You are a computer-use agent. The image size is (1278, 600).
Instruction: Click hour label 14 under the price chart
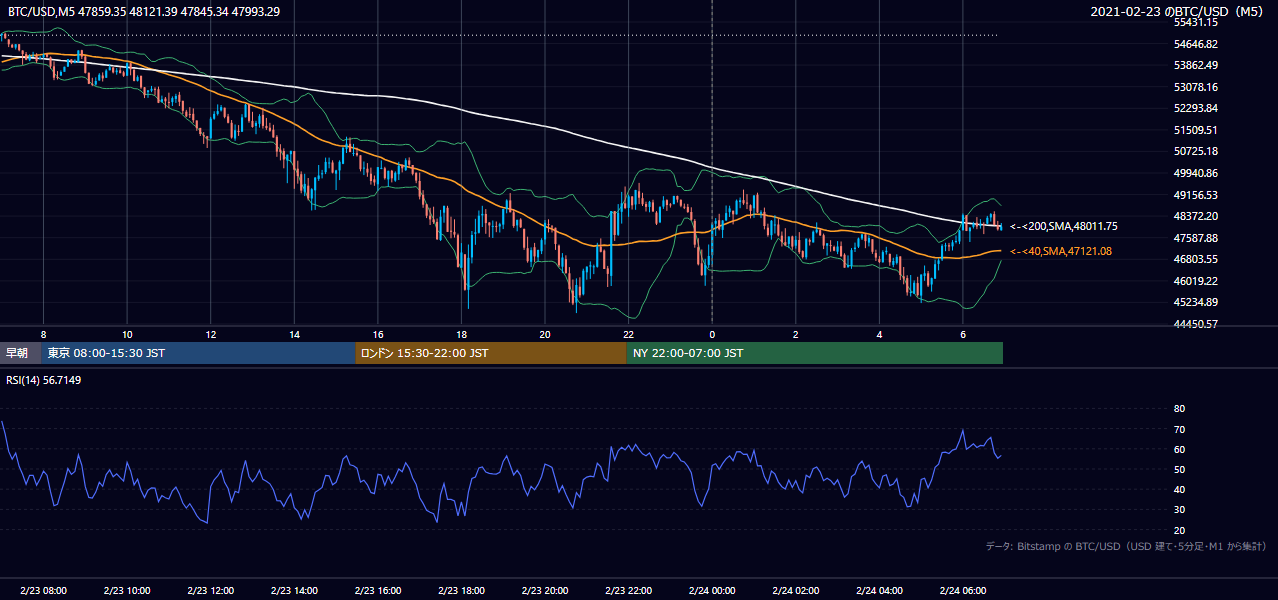[x=294, y=334]
